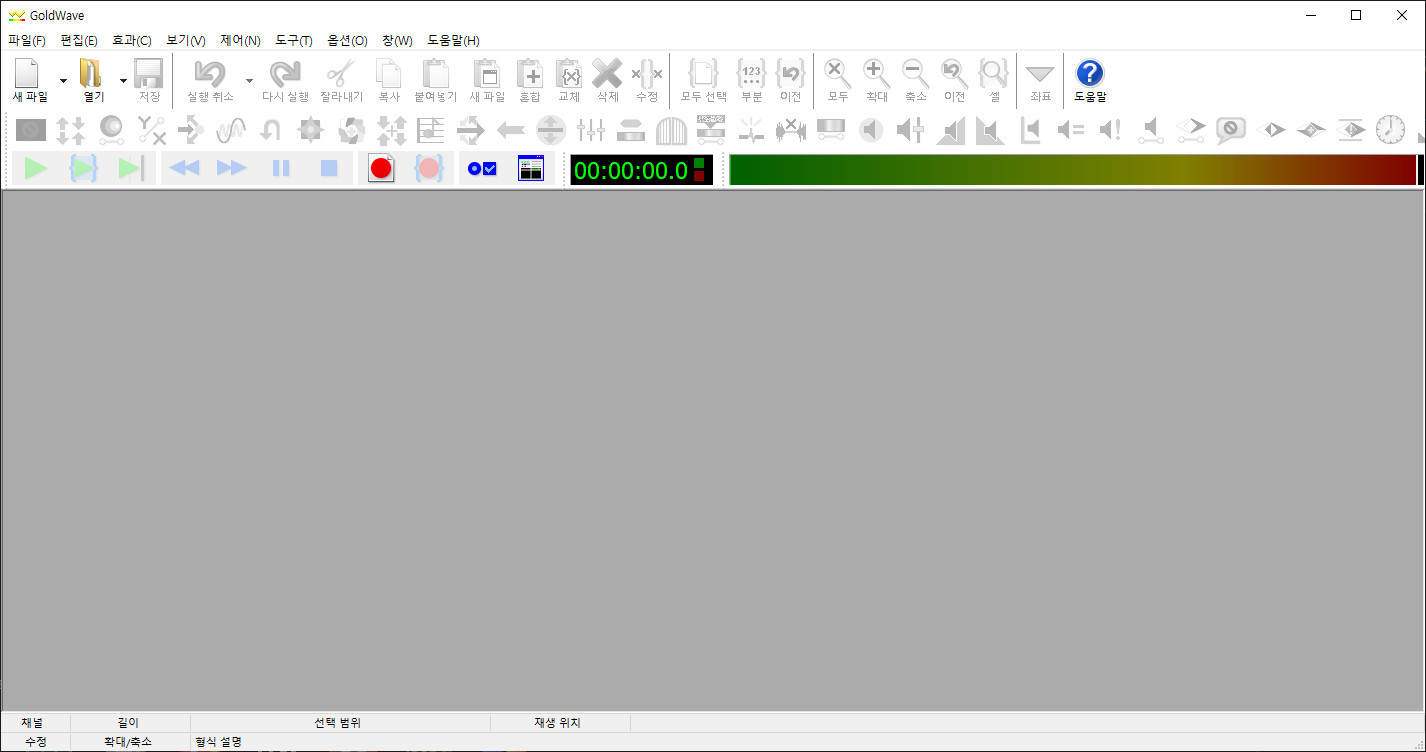Play to the end with the finish-play button

click(131, 169)
